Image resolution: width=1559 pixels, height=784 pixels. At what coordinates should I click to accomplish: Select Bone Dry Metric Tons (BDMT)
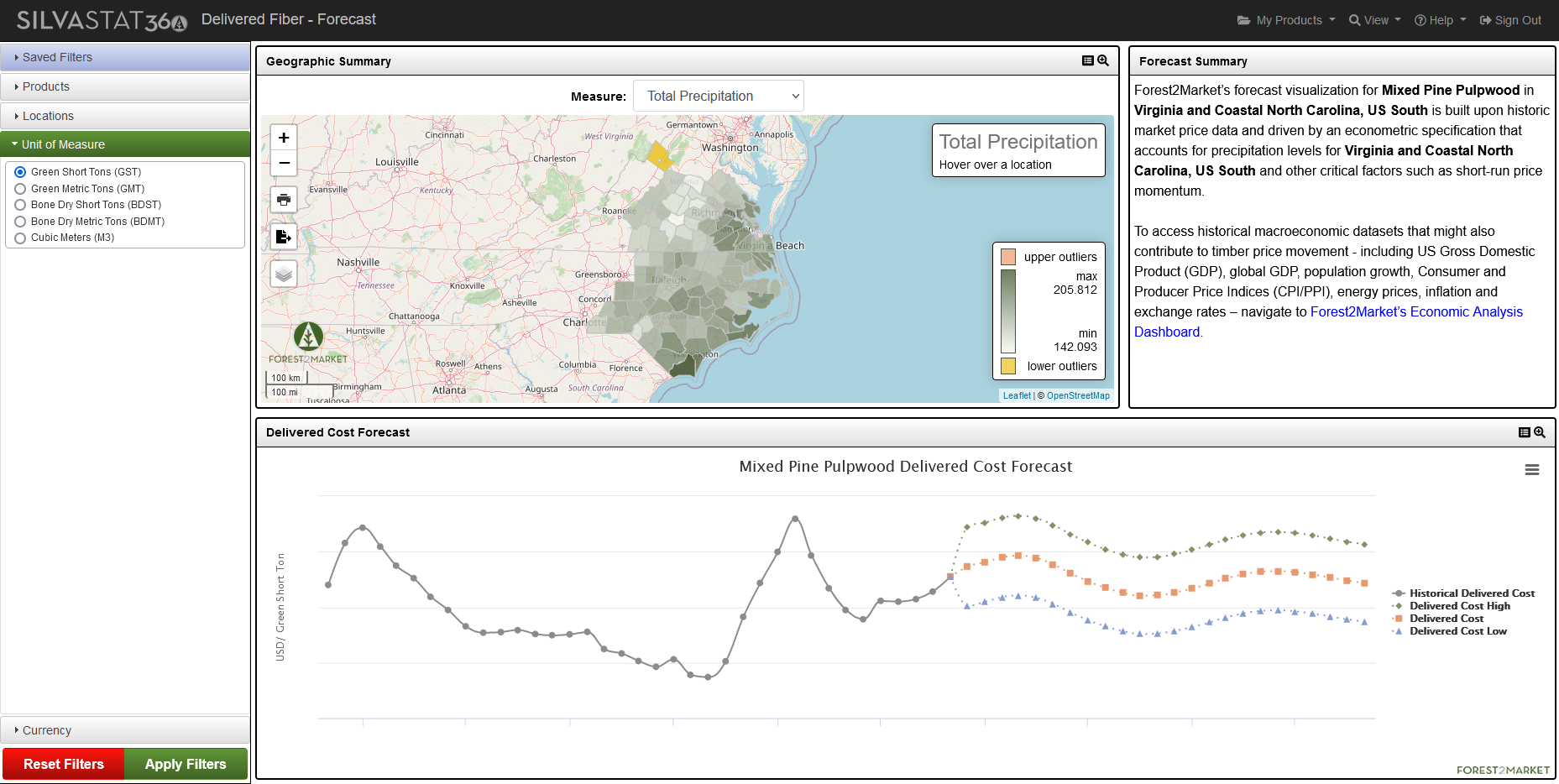click(20, 222)
